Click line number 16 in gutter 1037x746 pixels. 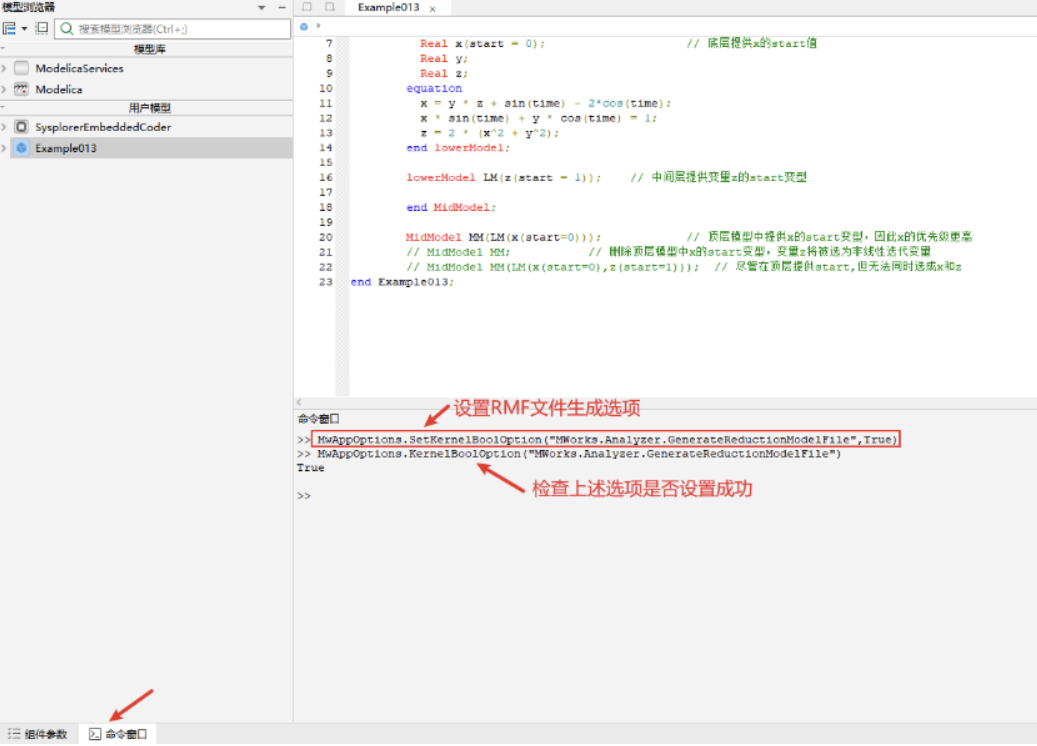pyautogui.click(x=325, y=178)
